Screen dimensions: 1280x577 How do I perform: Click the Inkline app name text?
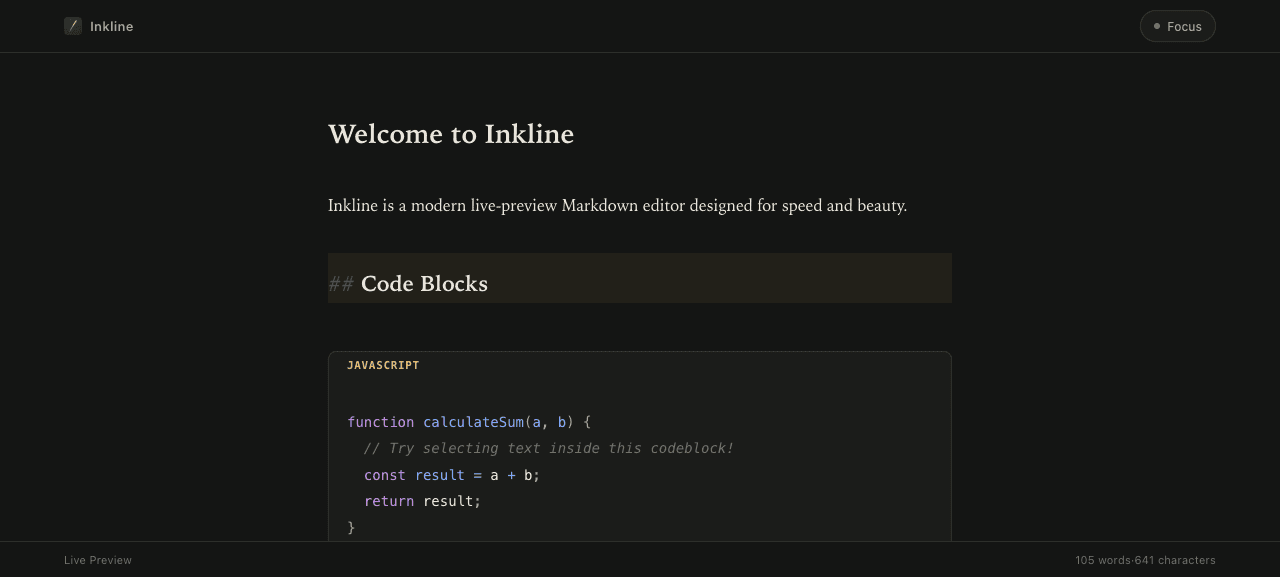(x=111, y=26)
